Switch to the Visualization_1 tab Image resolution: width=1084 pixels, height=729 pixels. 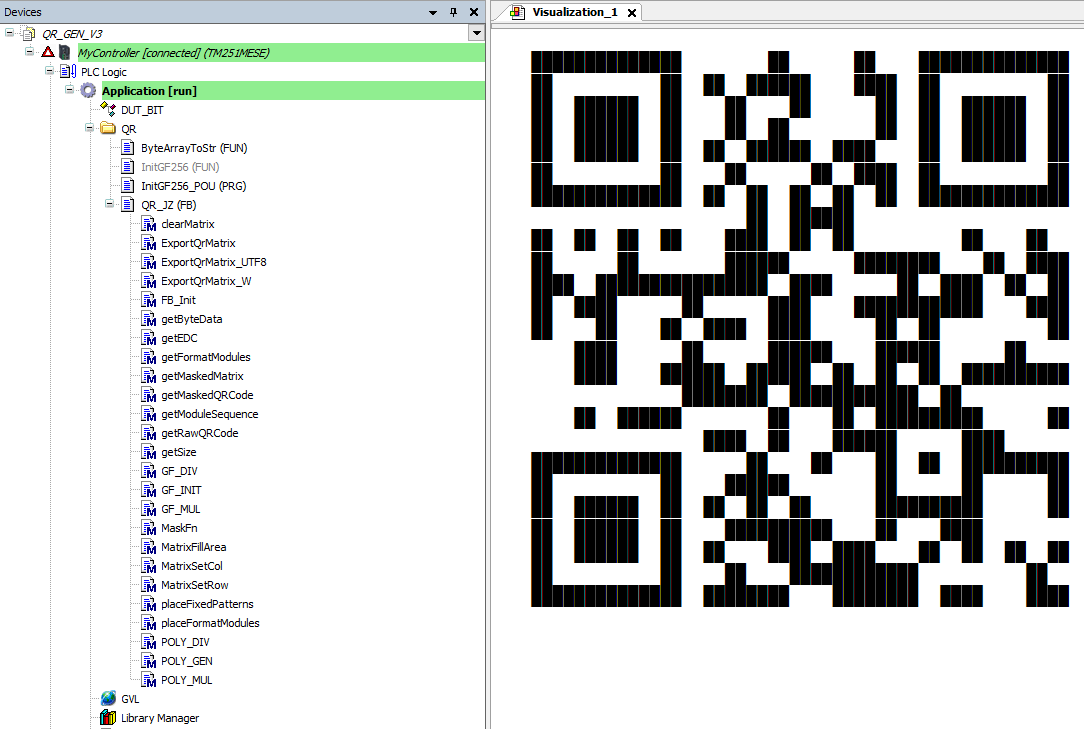pos(574,12)
